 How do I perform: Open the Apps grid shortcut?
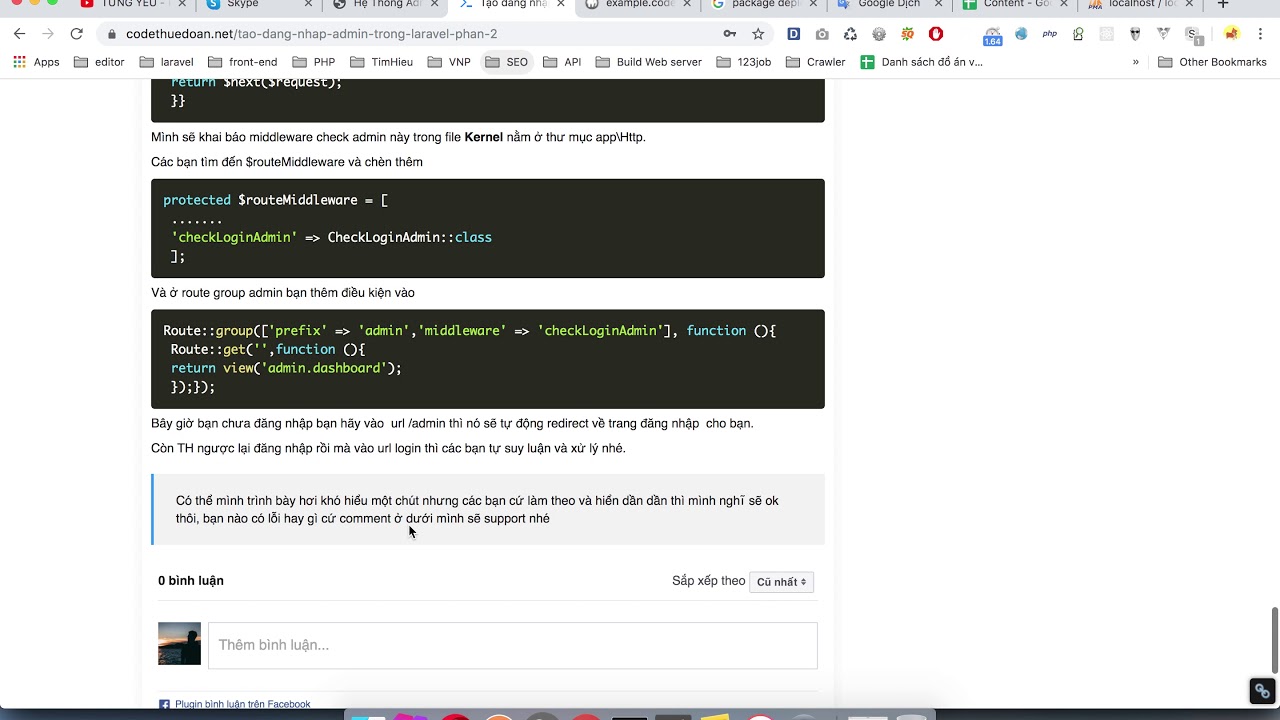(x=36, y=62)
